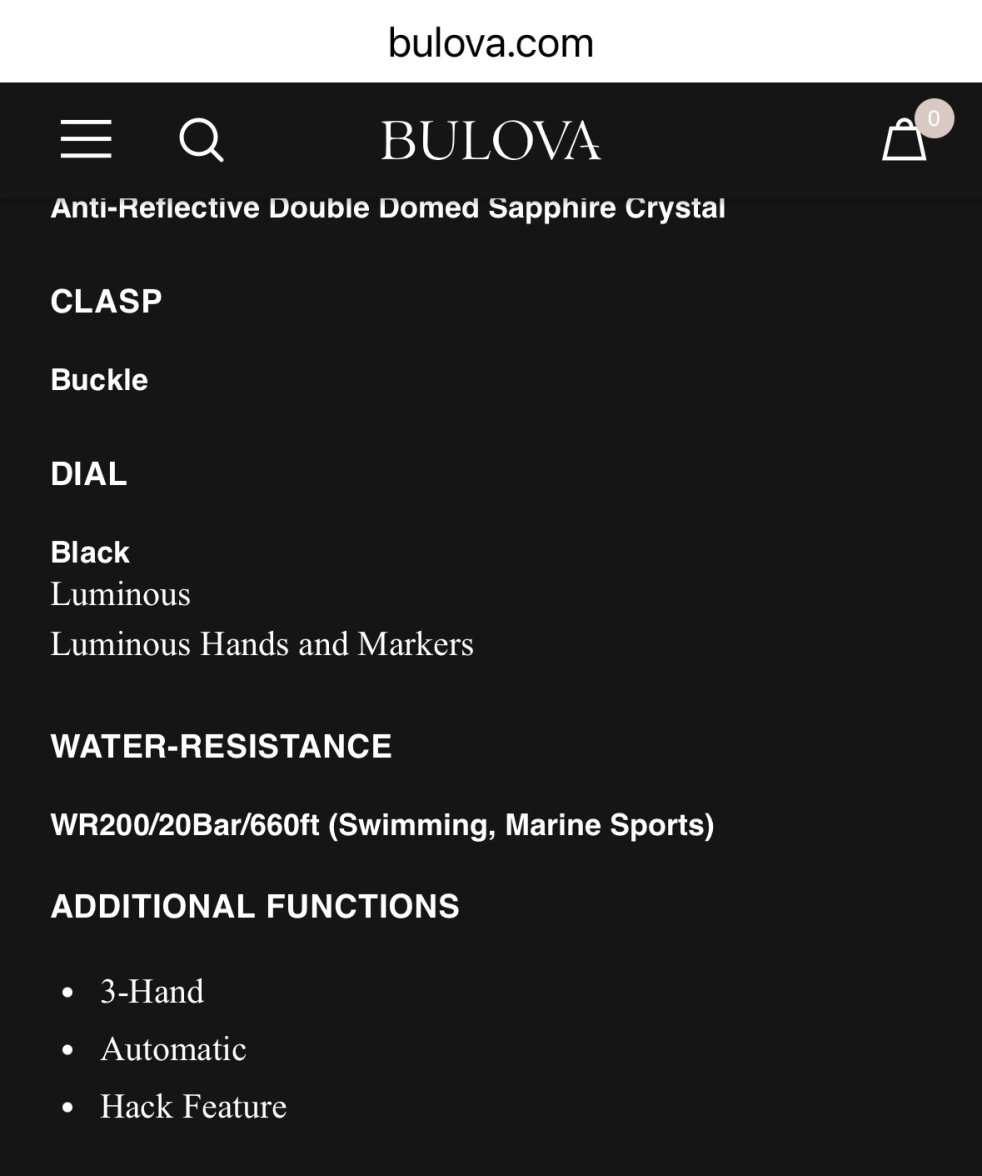Screen dimensions: 982x1176
Task: Select the Black dial color text
Action: 90,553
